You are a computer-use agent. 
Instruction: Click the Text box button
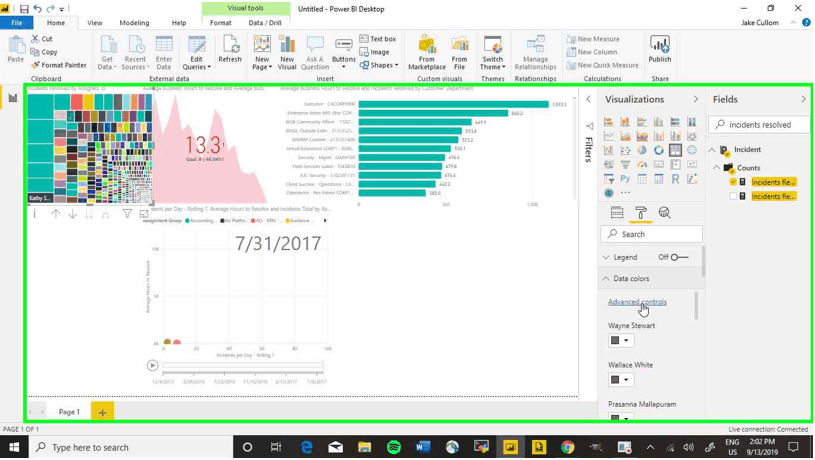pos(378,39)
